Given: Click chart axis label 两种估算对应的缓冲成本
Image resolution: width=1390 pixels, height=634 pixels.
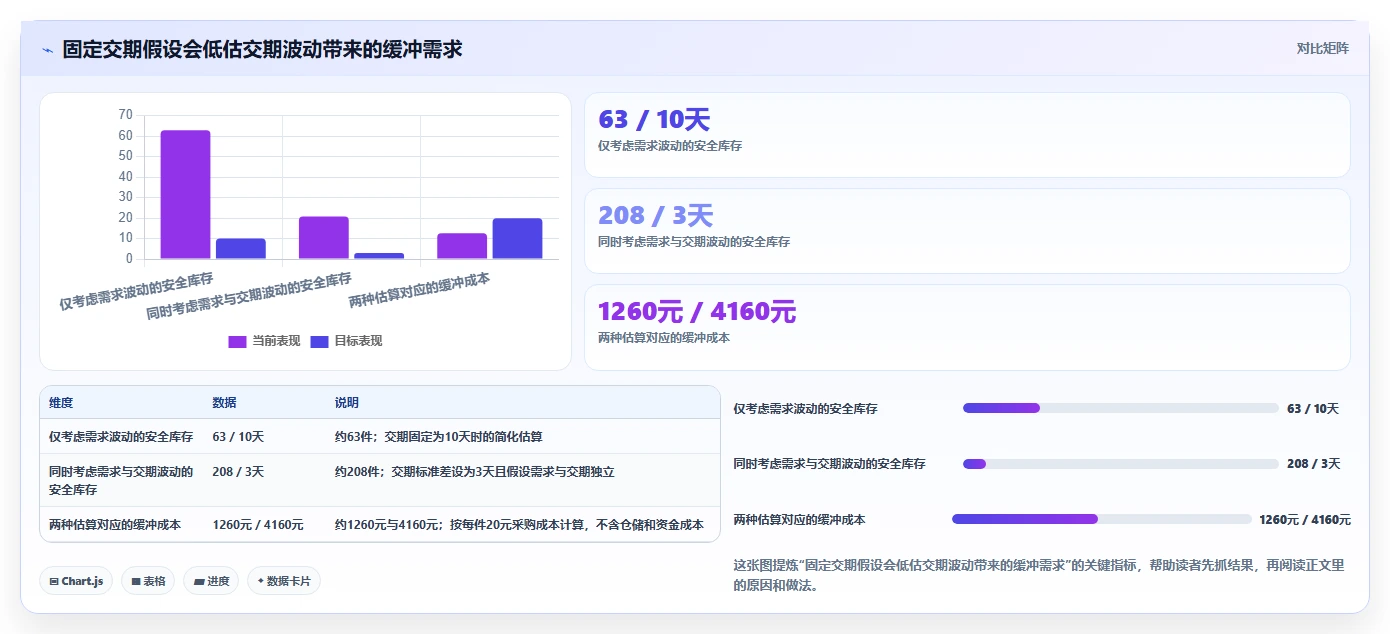Looking at the screenshot, I should click(x=419, y=290).
